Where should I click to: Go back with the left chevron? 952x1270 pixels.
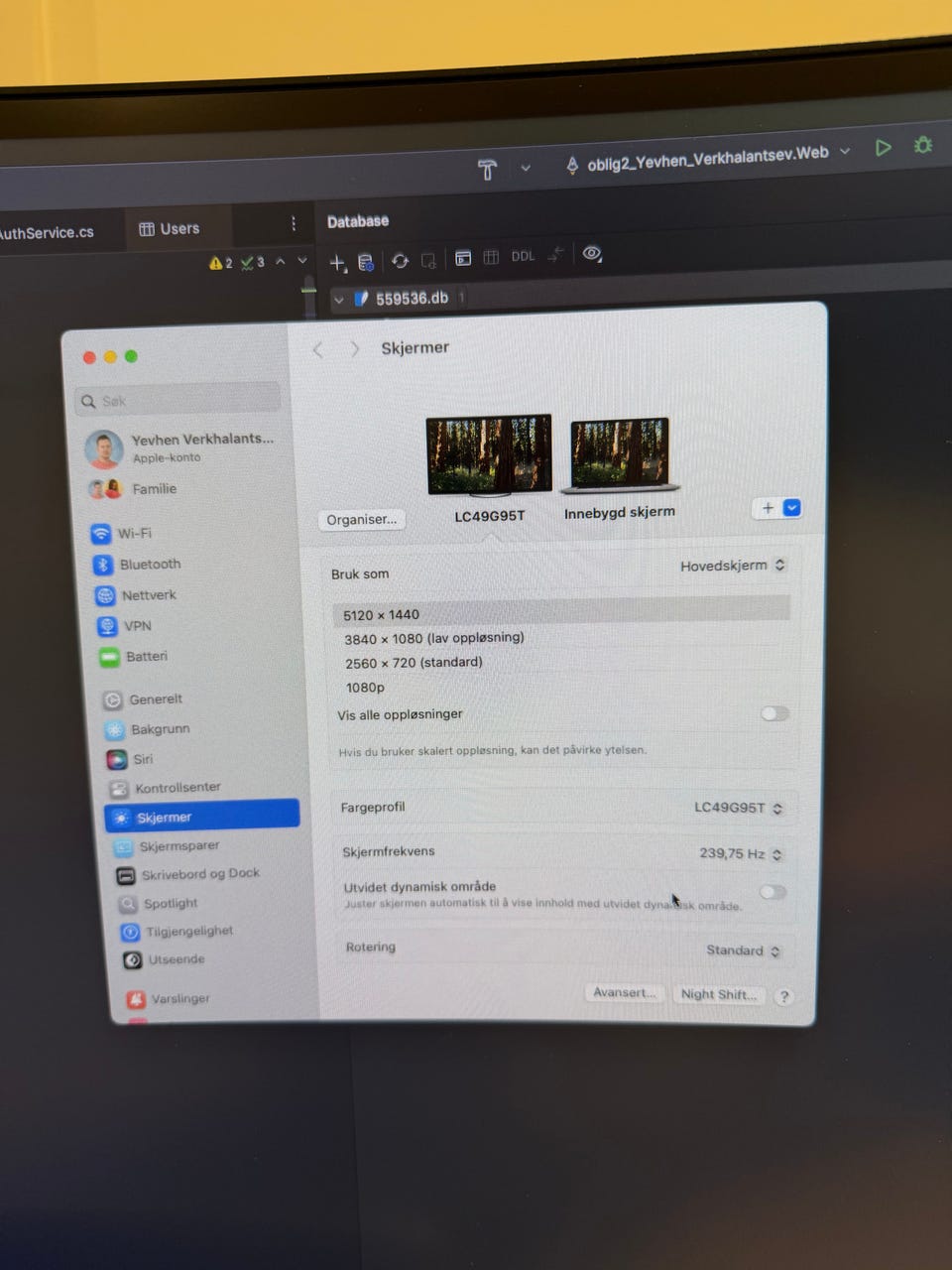pos(318,349)
